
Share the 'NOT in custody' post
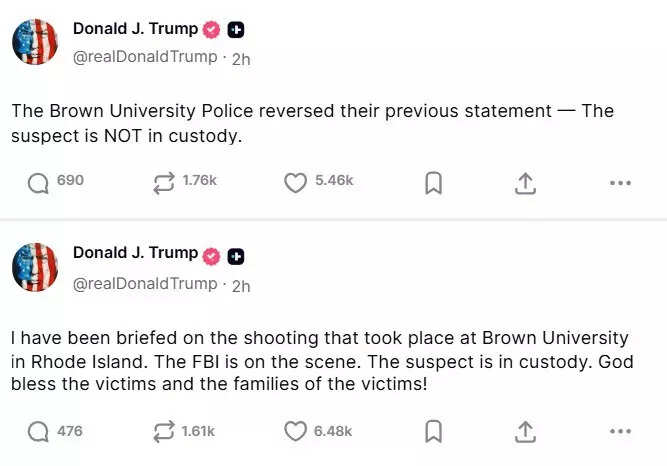pos(526,182)
